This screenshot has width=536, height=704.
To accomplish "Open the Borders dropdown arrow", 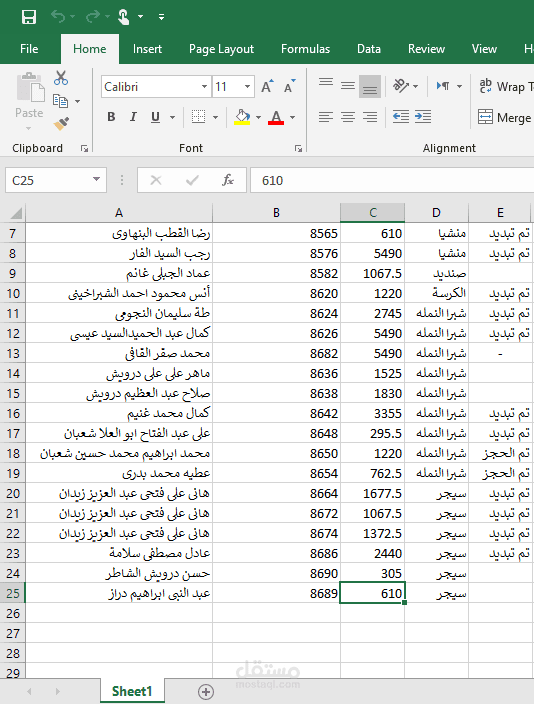I will click(x=215, y=118).
